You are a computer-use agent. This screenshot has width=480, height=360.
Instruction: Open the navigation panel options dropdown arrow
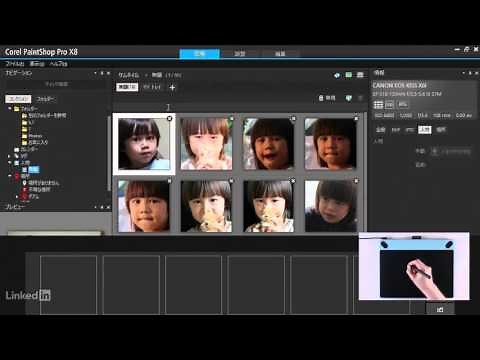(x=95, y=73)
